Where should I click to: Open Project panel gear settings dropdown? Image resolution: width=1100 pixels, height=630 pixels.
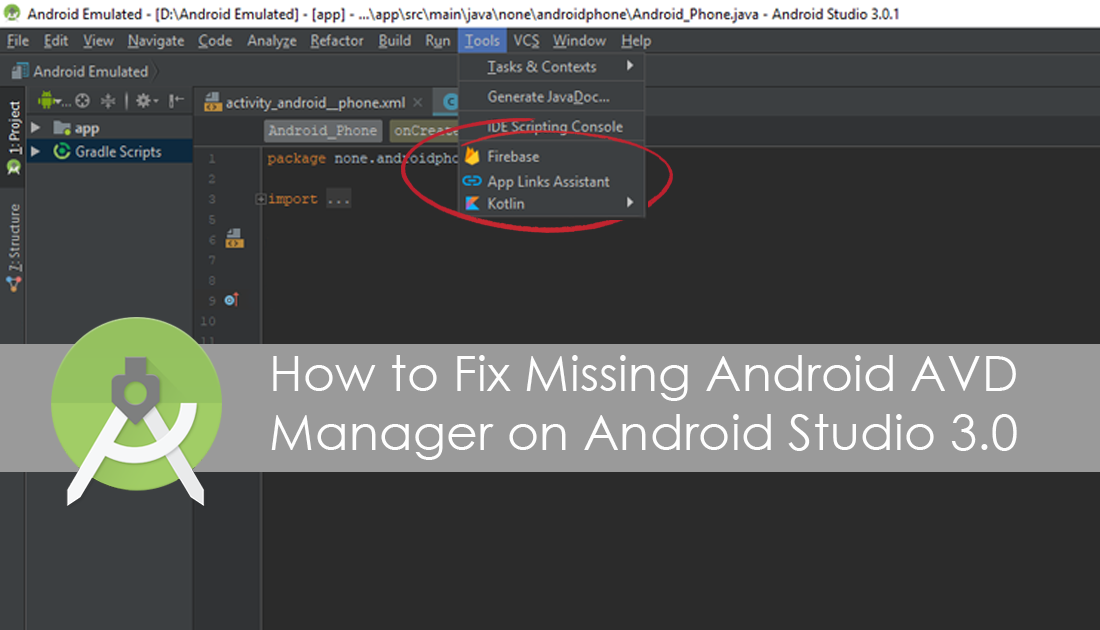coord(147,101)
